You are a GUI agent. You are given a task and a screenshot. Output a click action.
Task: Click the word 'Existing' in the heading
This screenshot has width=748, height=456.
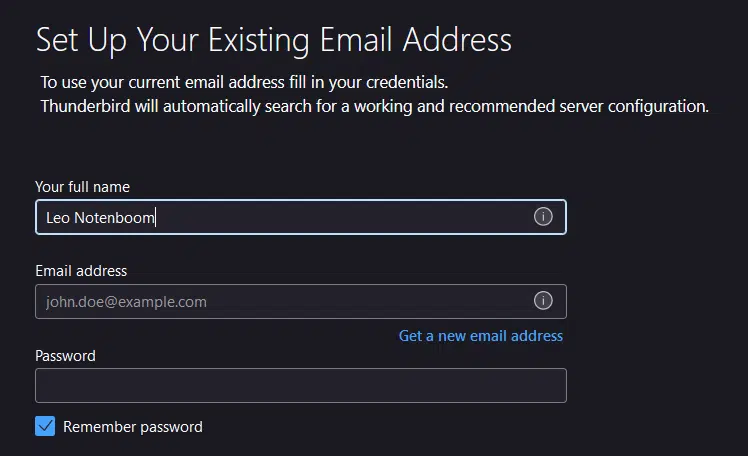[259, 41]
